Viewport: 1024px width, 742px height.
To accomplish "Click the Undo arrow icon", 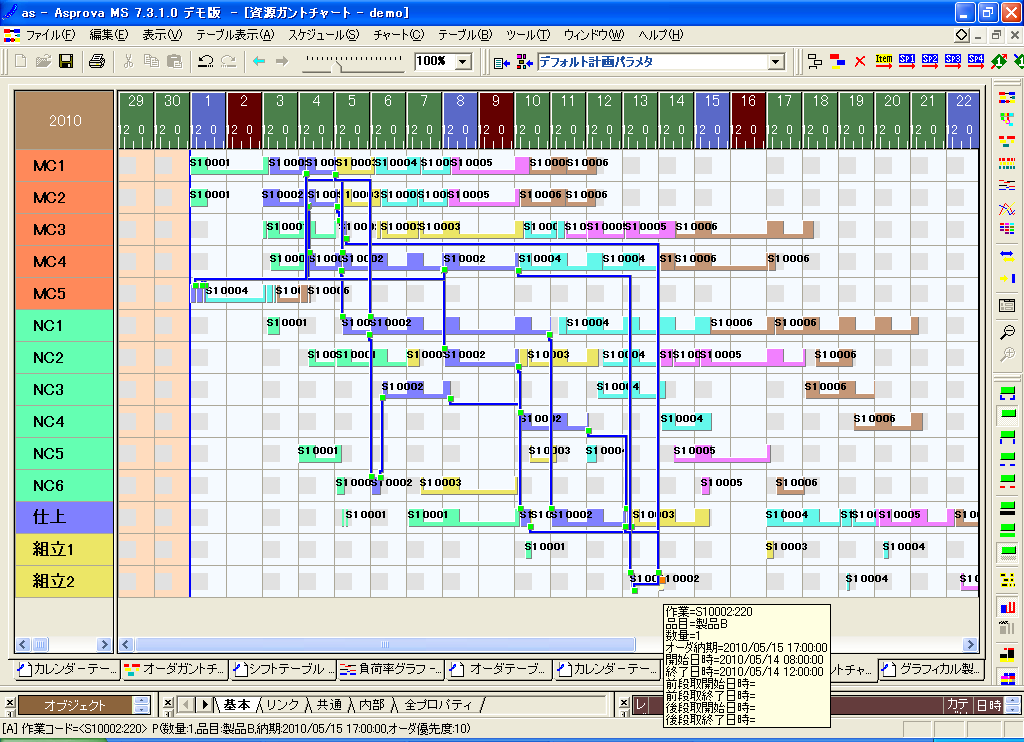I will (x=206, y=61).
